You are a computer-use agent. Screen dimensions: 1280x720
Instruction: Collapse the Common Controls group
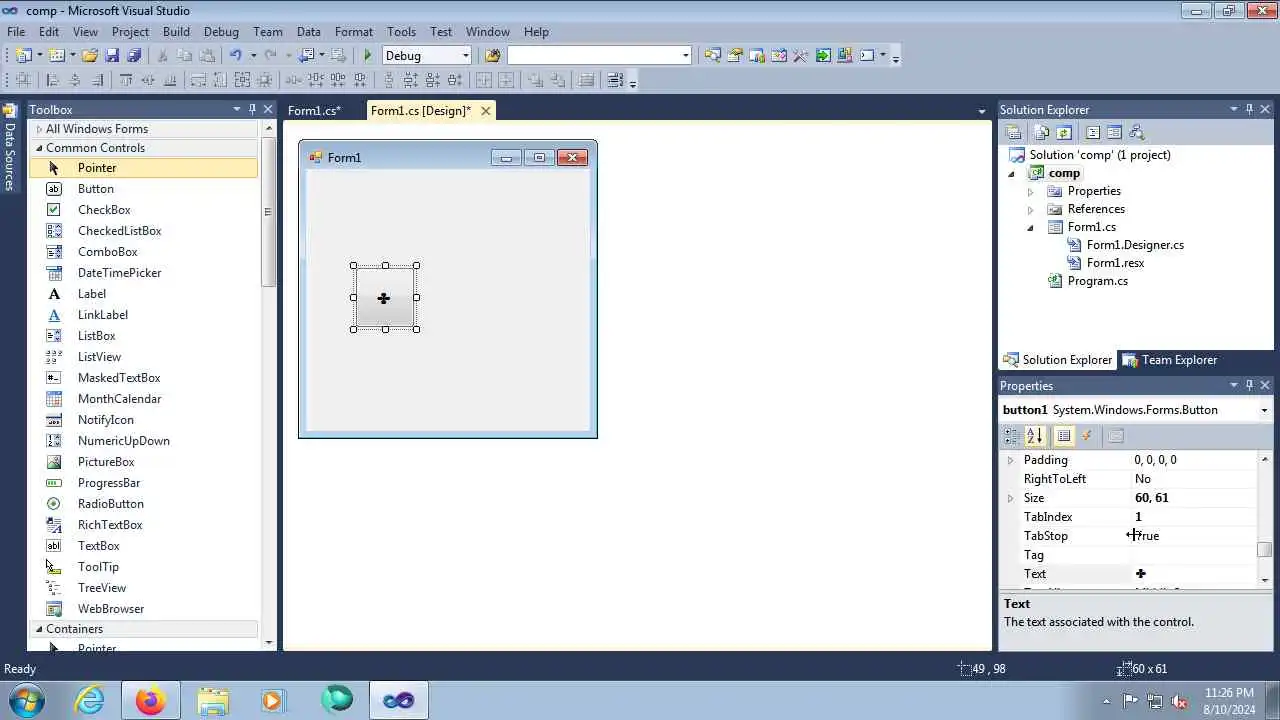point(39,148)
